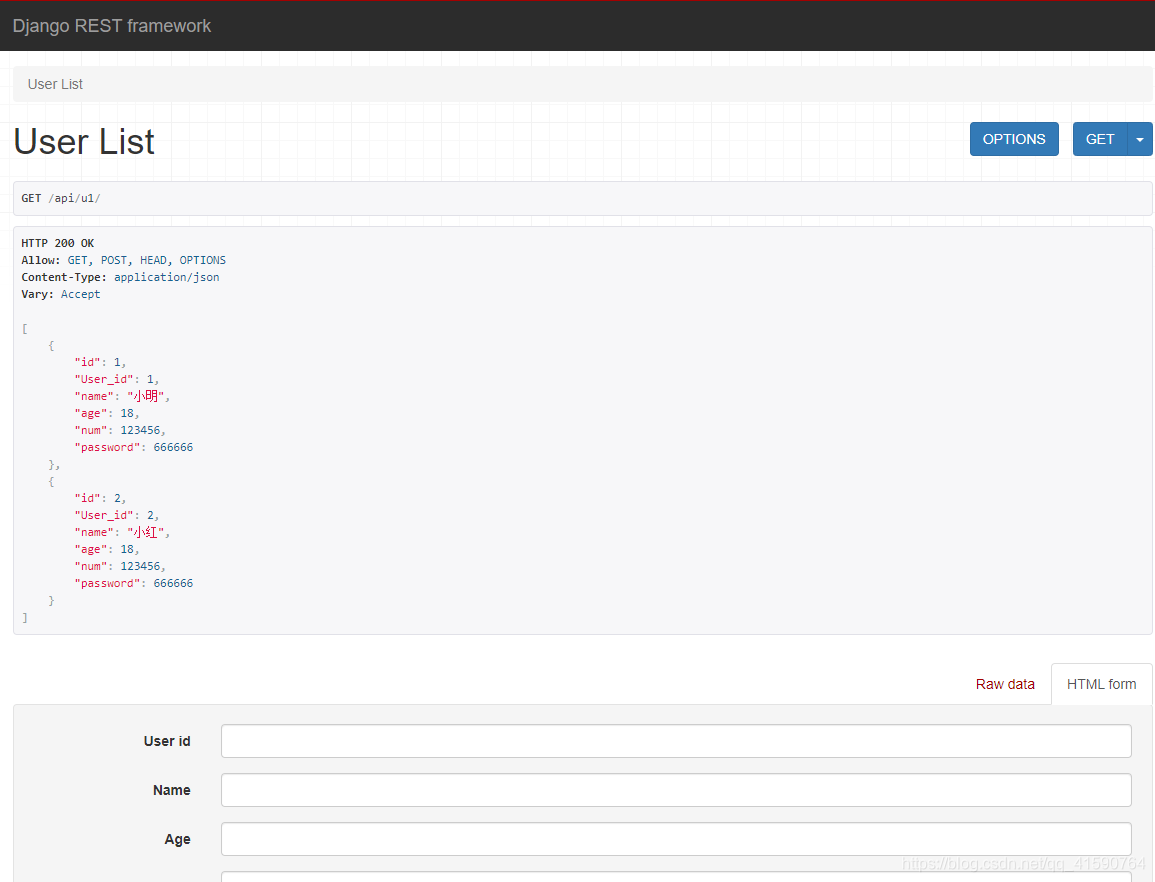This screenshot has width=1155, height=882.
Task: Click the Age form label
Action: [177, 839]
